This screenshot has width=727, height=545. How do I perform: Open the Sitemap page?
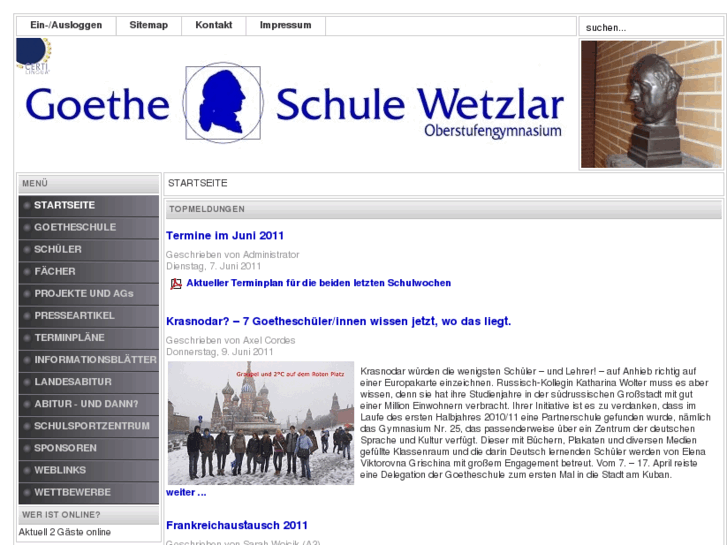pos(148,26)
